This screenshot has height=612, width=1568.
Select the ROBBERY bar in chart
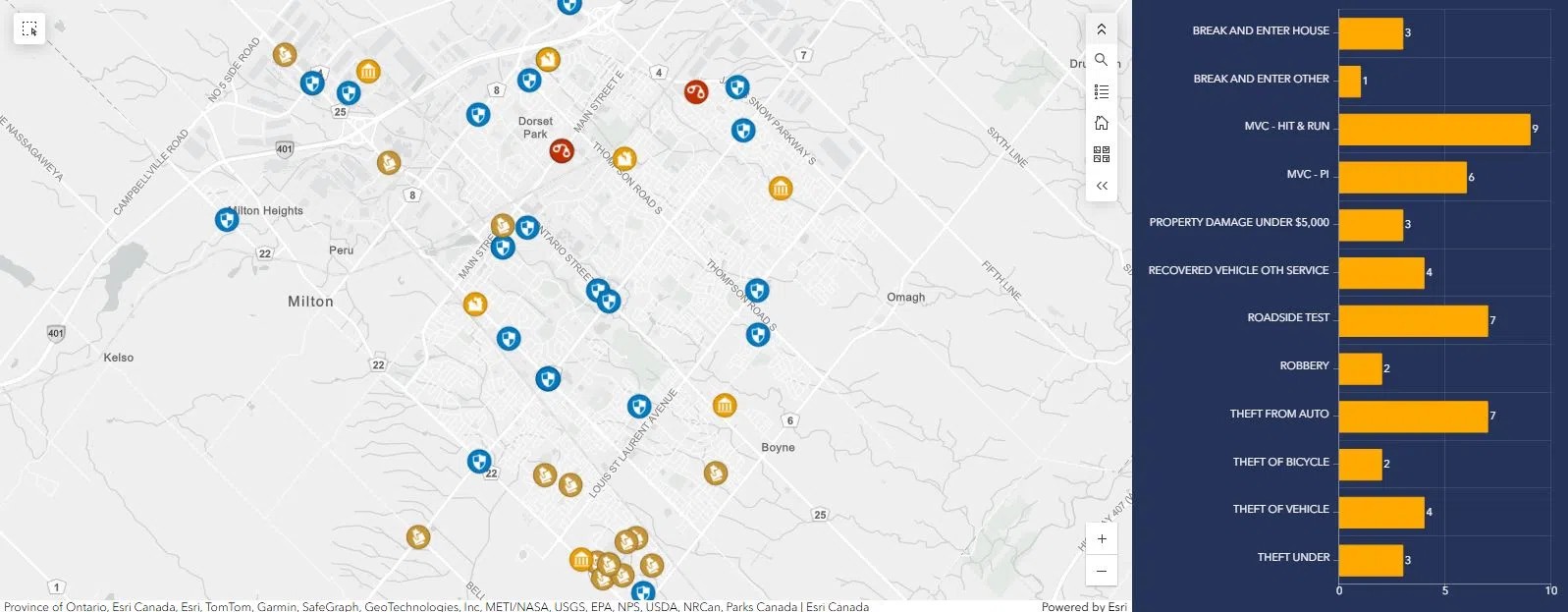(1360, 369)
